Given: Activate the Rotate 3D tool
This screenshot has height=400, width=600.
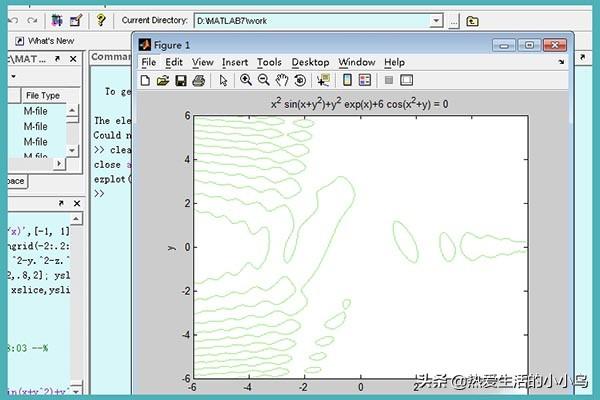Looking at the screenshot, I should click(300, 80).
